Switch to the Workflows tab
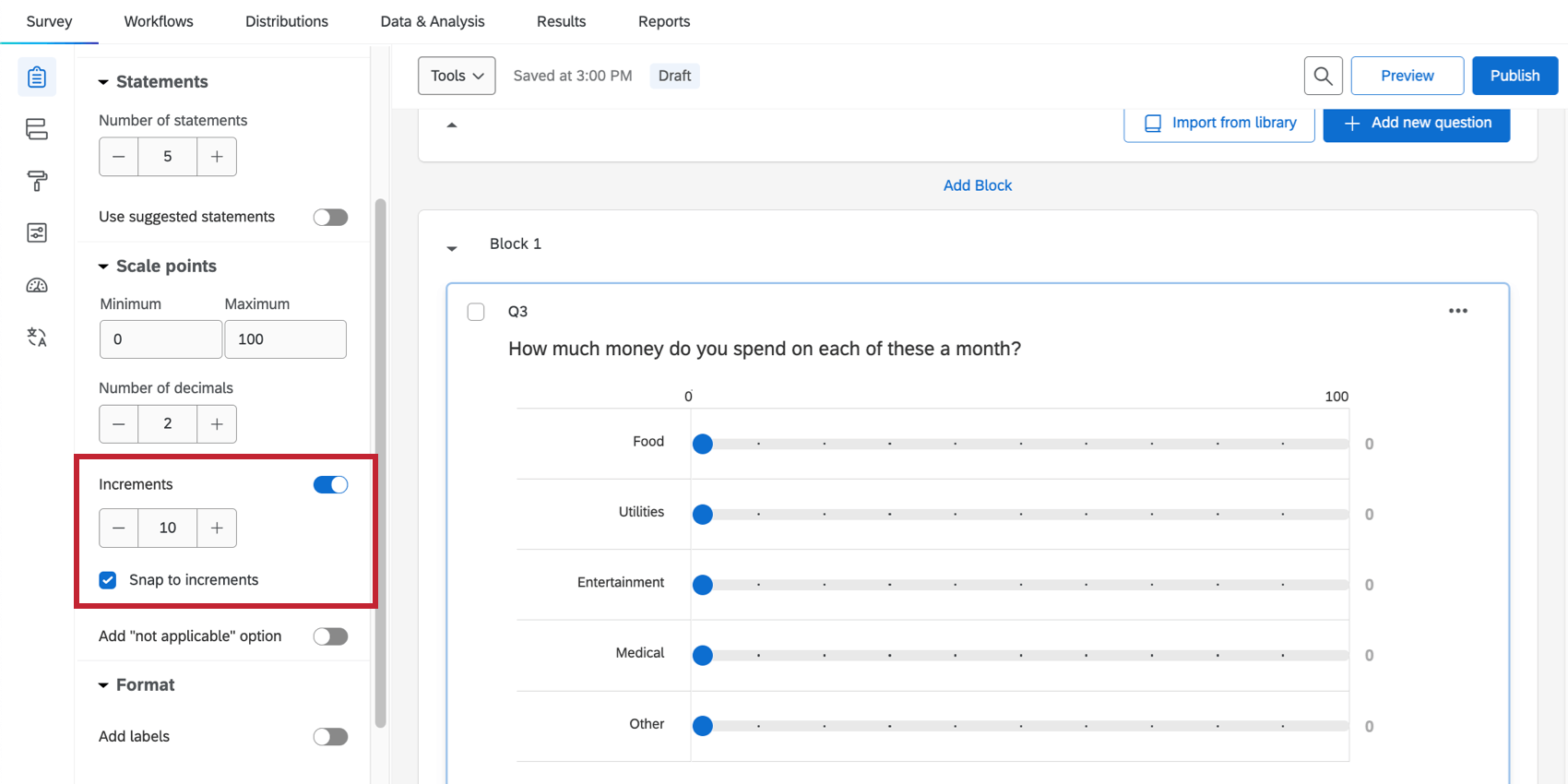This screenshot has height=784, width=1568. click(x=159, y=21)
